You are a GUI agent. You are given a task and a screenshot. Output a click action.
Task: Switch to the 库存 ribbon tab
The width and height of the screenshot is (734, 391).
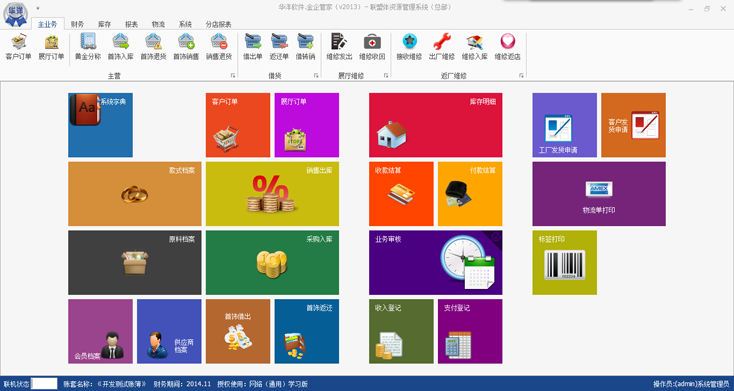pos(104,24)
